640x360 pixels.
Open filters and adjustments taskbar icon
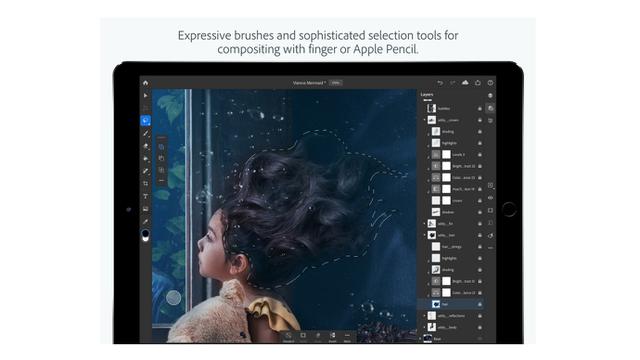491,236
